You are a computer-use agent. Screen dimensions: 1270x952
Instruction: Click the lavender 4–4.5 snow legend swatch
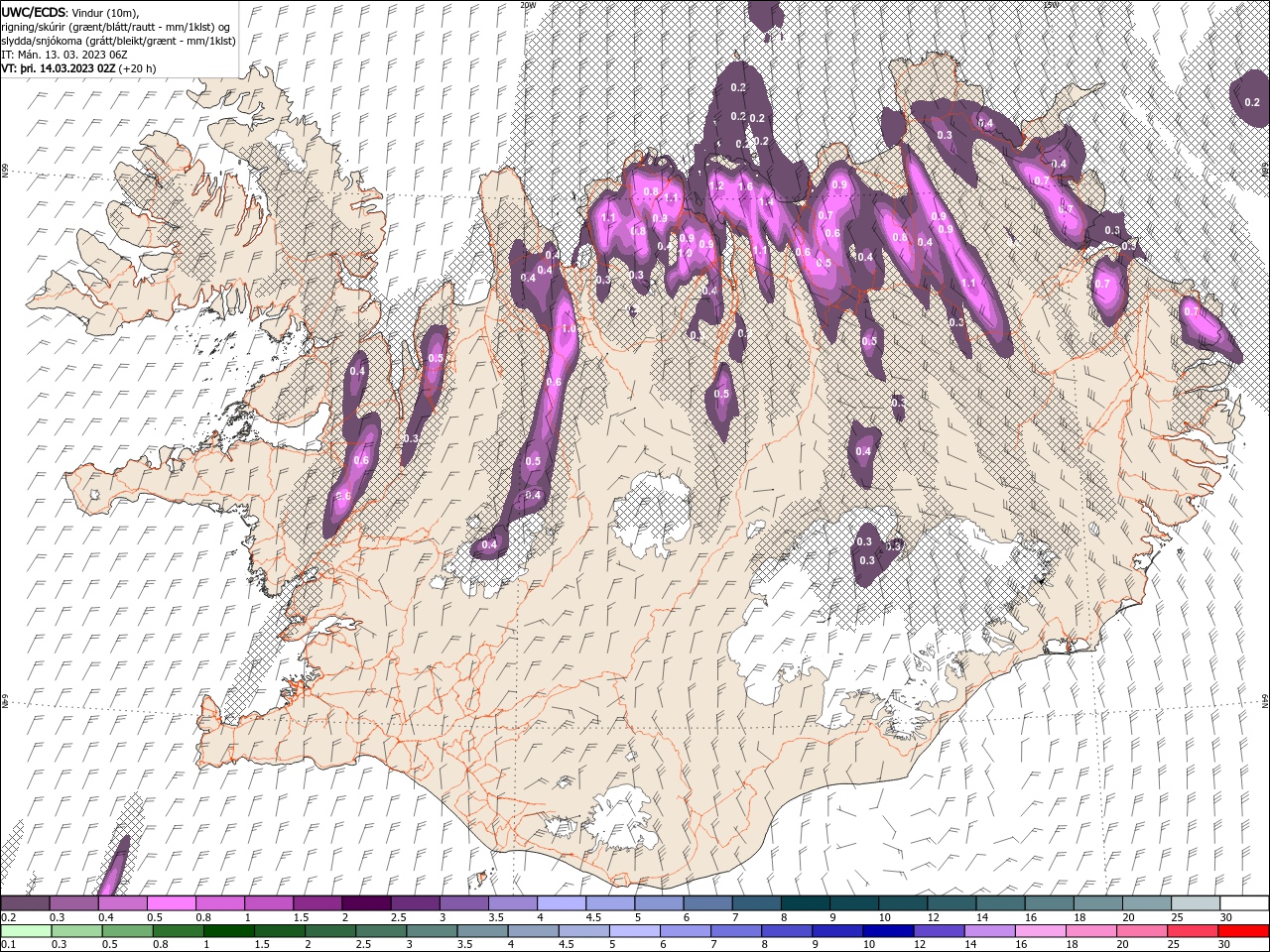pyautogui.click(x=562, y=903)
